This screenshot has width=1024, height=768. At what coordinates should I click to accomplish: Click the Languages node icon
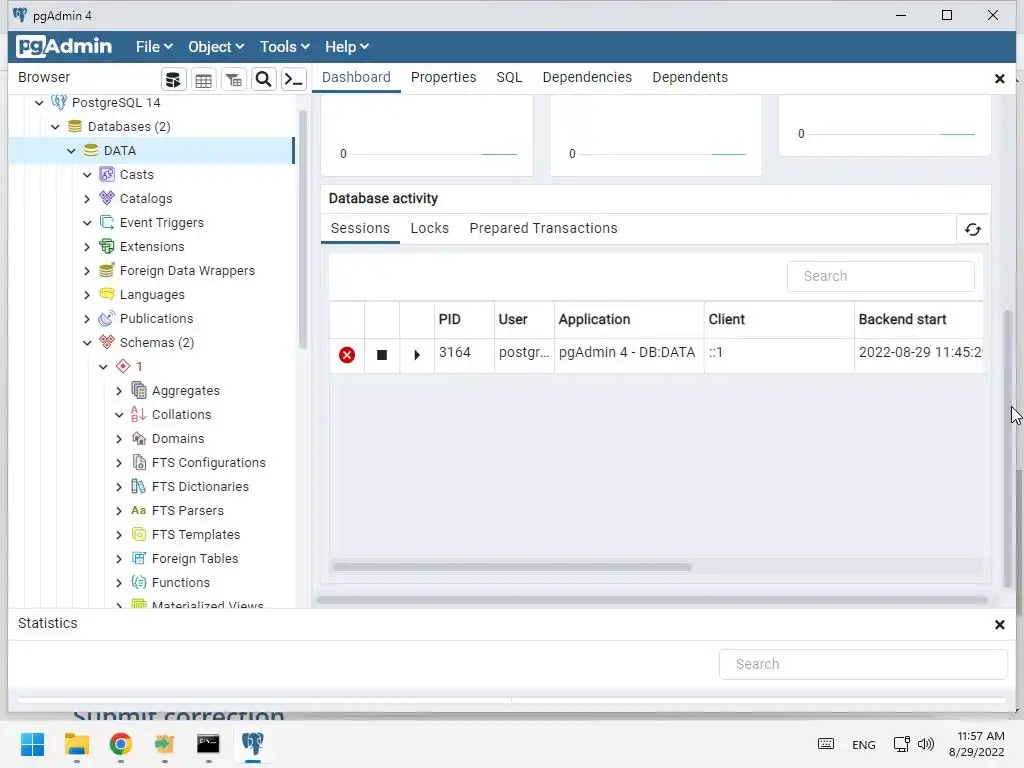[106, 294]
